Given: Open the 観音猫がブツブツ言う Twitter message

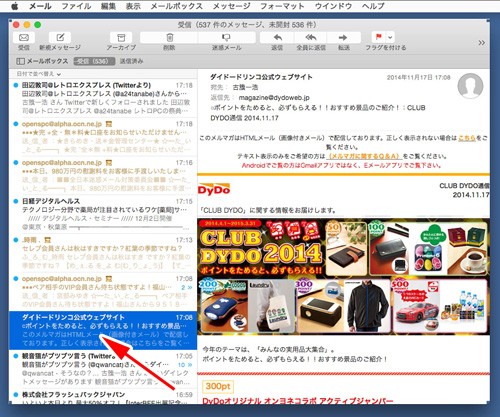Looking at the screenshot, I should 103,369.
